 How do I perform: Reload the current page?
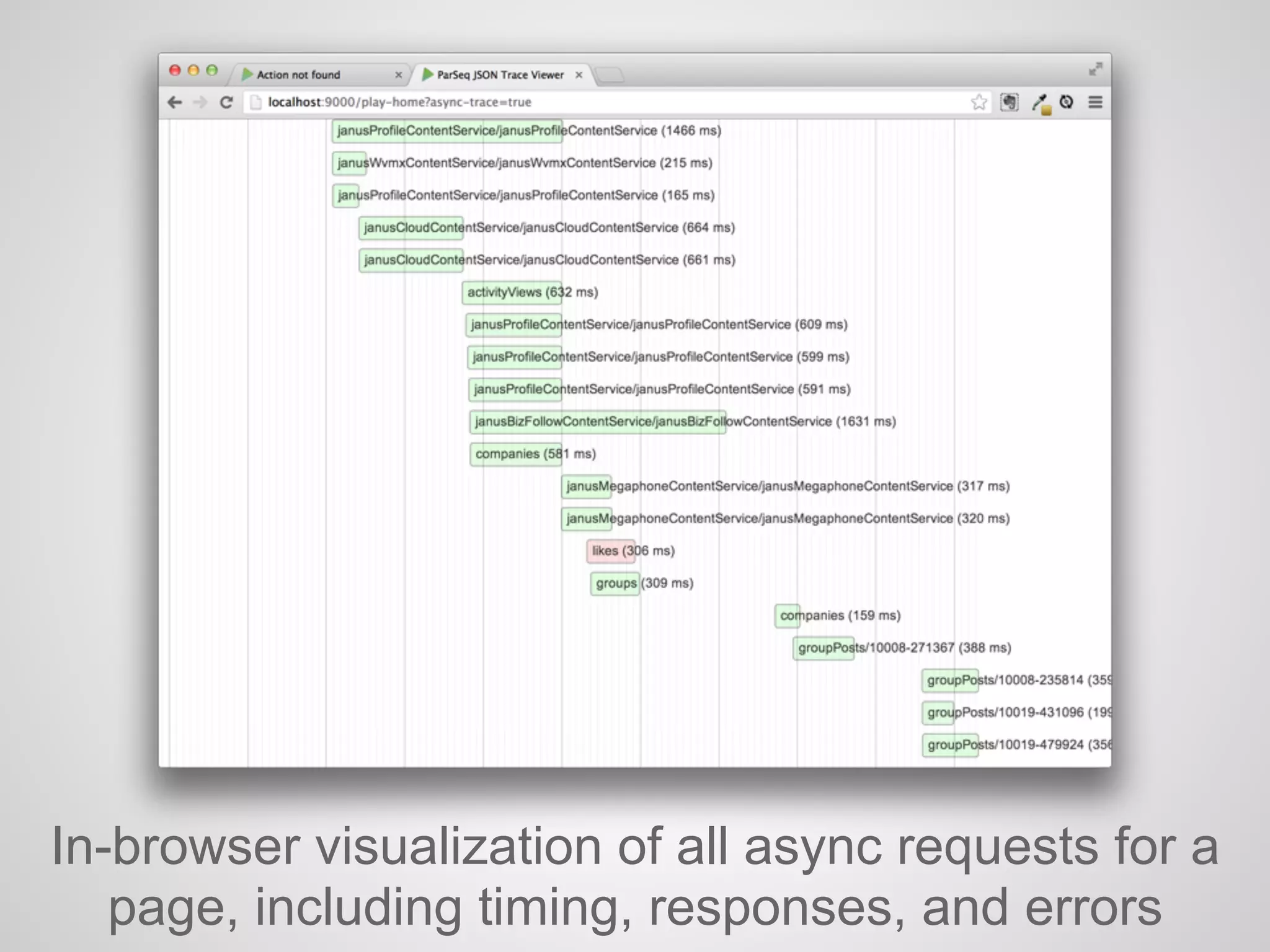[x=226, y=102]
